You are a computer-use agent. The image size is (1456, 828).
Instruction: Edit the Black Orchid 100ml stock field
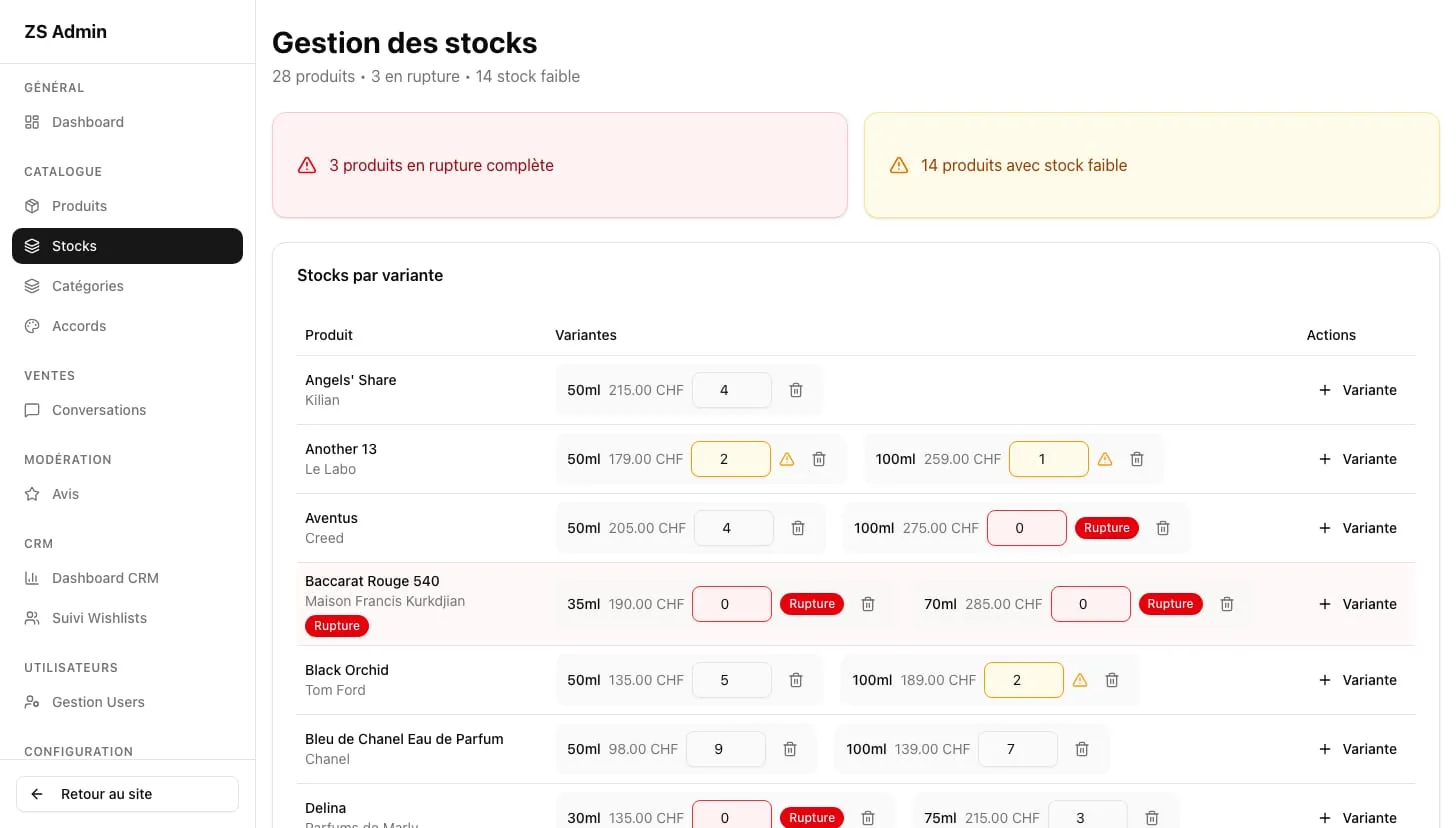[x=1024, y=680]
